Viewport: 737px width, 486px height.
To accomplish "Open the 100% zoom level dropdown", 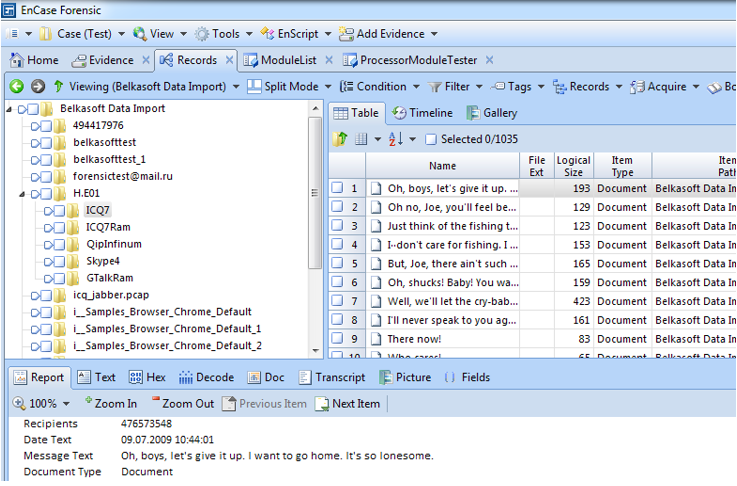I will click(x=66, y=404).
